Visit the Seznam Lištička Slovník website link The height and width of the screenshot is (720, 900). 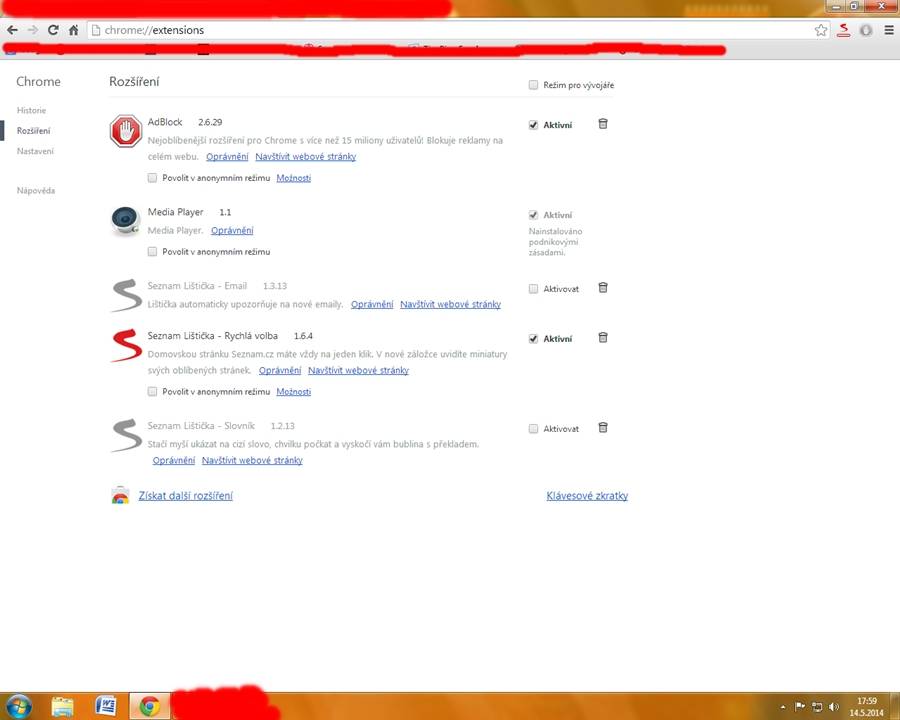coord(253,460)
